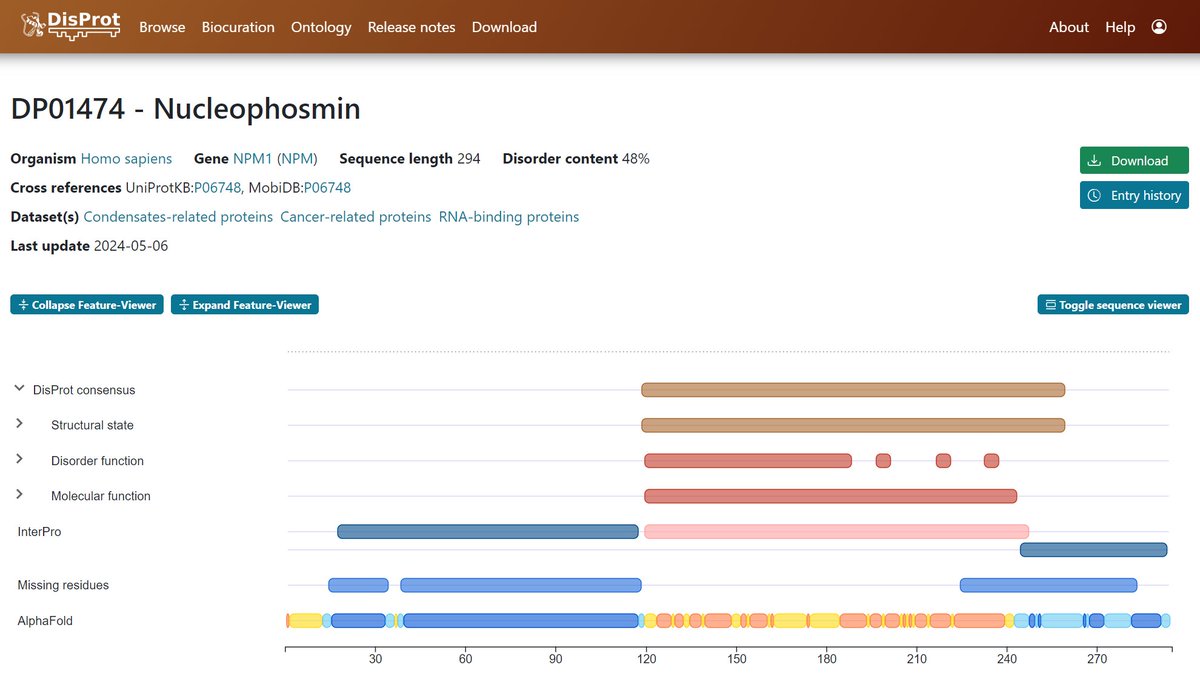Open the Browse menu item
Screen dimensions: 1200x682
(x=162, y=27)
